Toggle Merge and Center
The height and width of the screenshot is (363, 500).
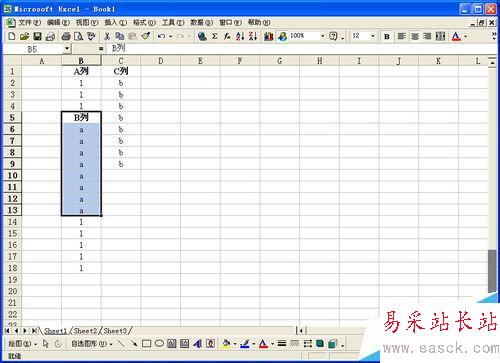point(440,36)
